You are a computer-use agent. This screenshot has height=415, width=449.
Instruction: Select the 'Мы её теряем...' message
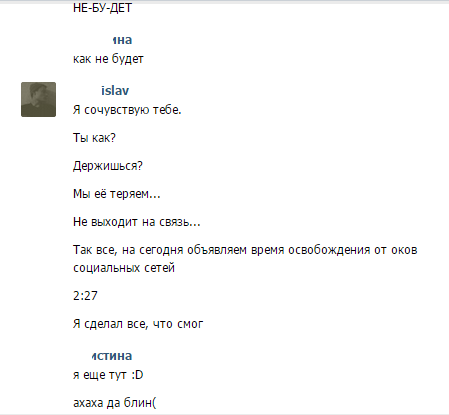117,194
